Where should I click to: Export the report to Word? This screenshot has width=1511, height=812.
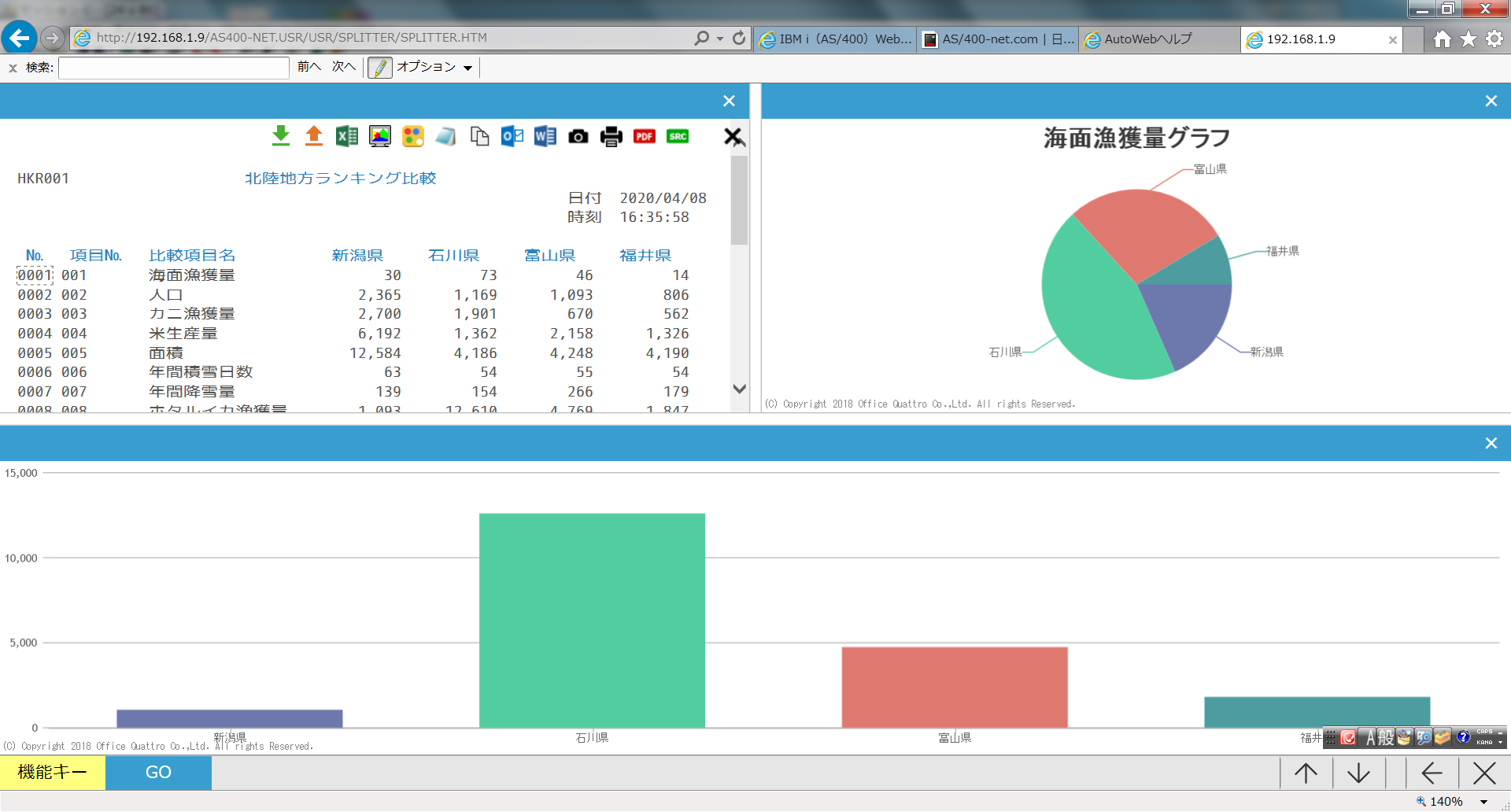(x=545, y=136)
